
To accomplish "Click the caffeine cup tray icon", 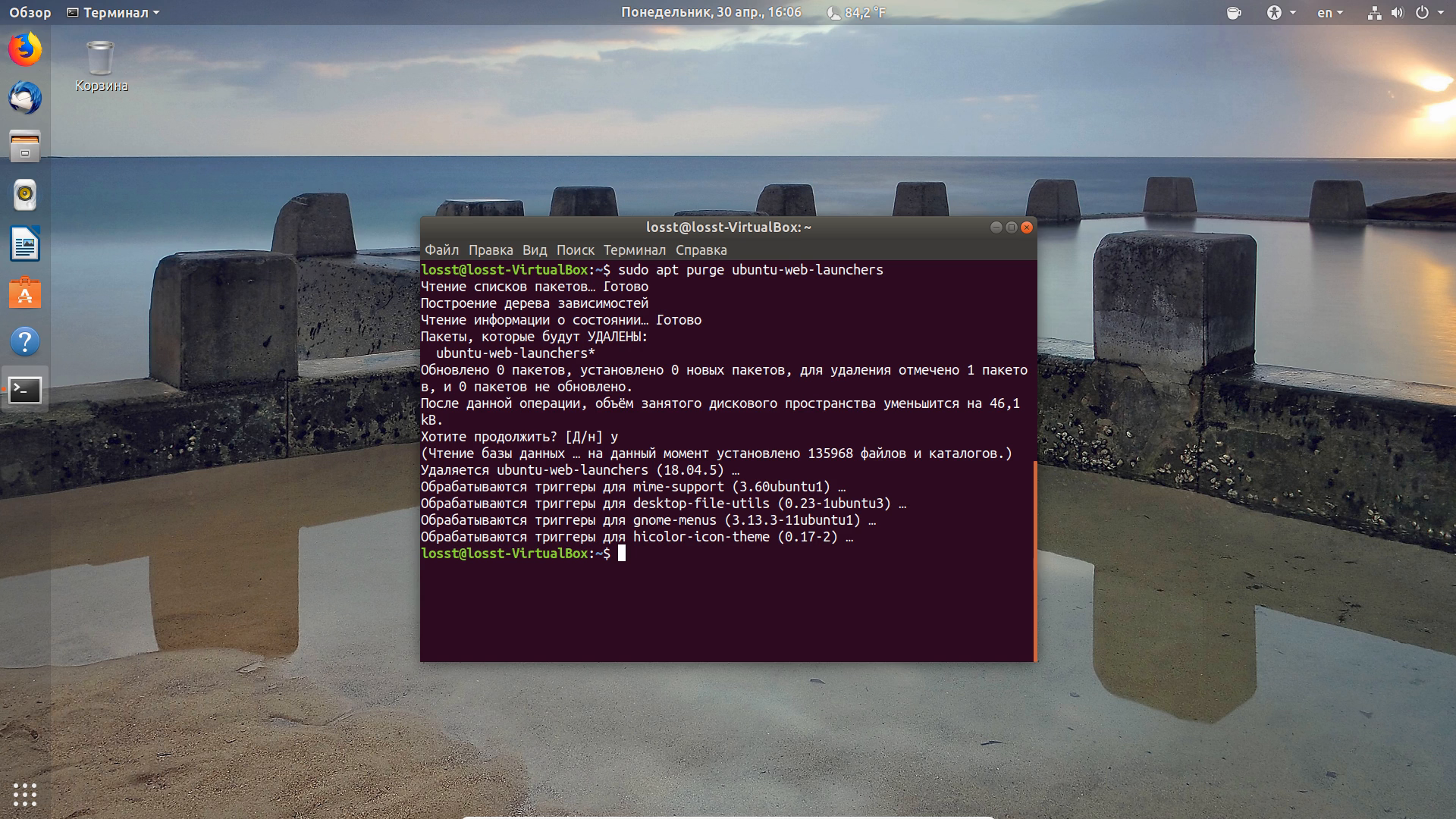I will pyautogui.click(x=1234, y=12).
